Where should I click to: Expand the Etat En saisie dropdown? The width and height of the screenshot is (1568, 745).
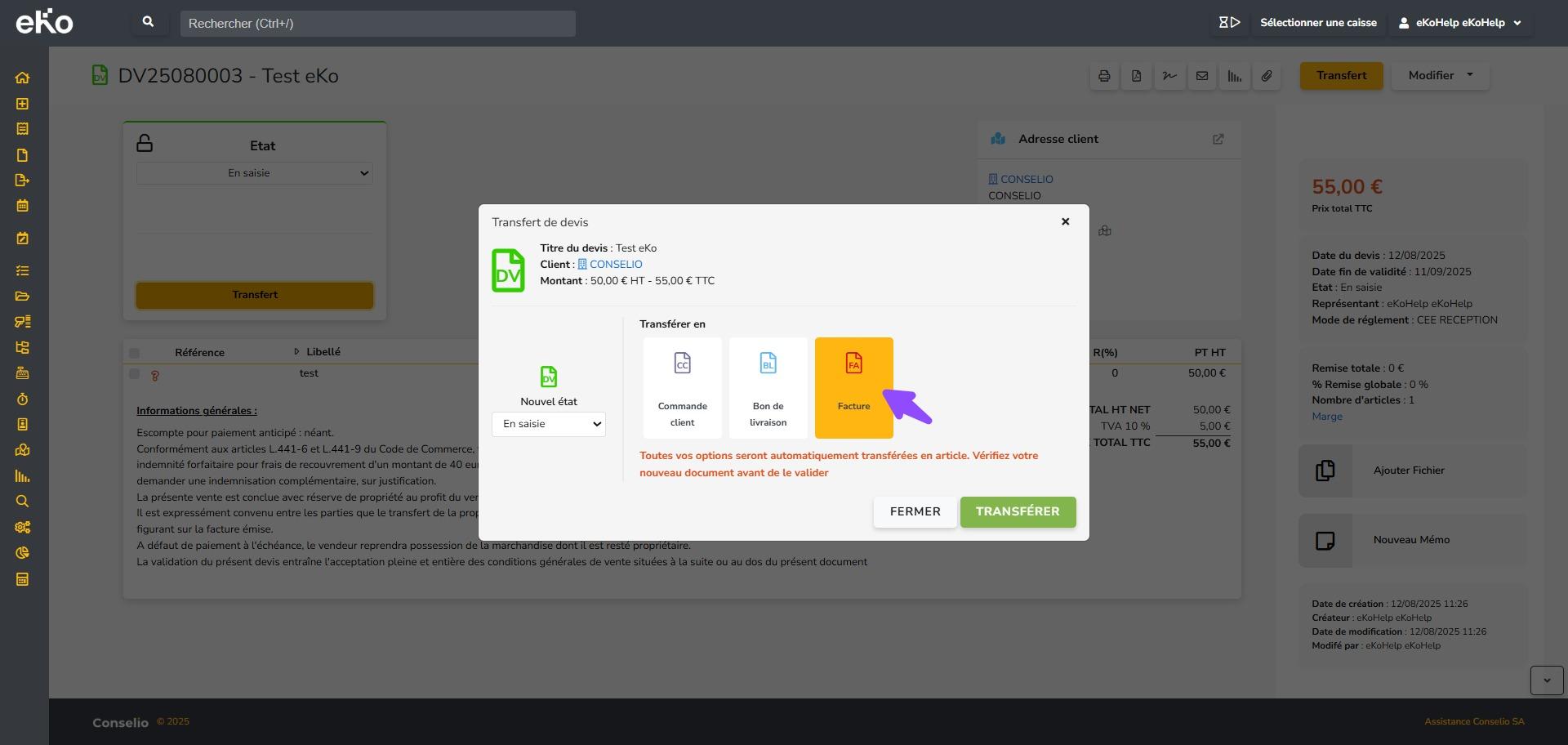coord(255,173)
